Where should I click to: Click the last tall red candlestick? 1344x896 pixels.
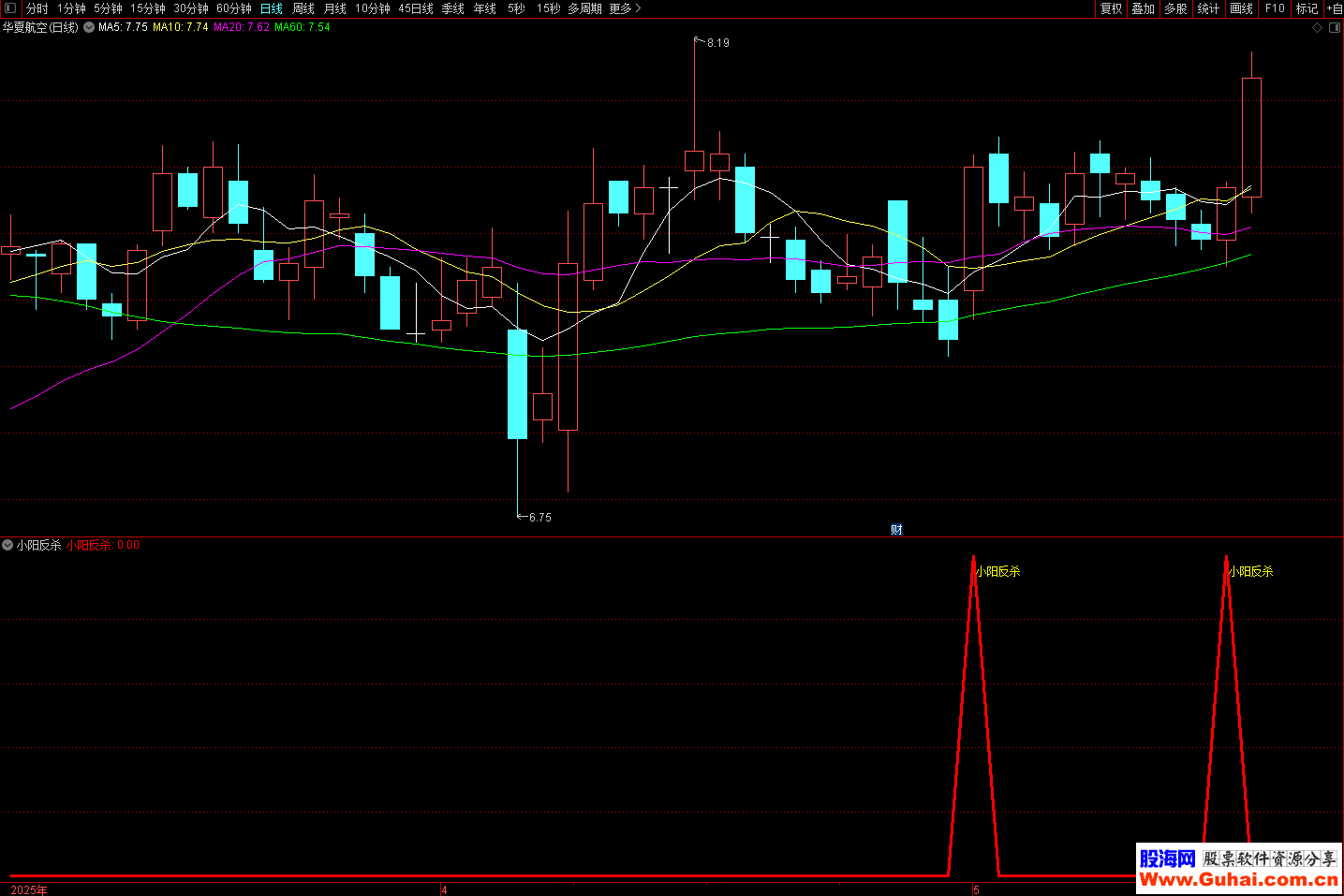(1251, 138)
